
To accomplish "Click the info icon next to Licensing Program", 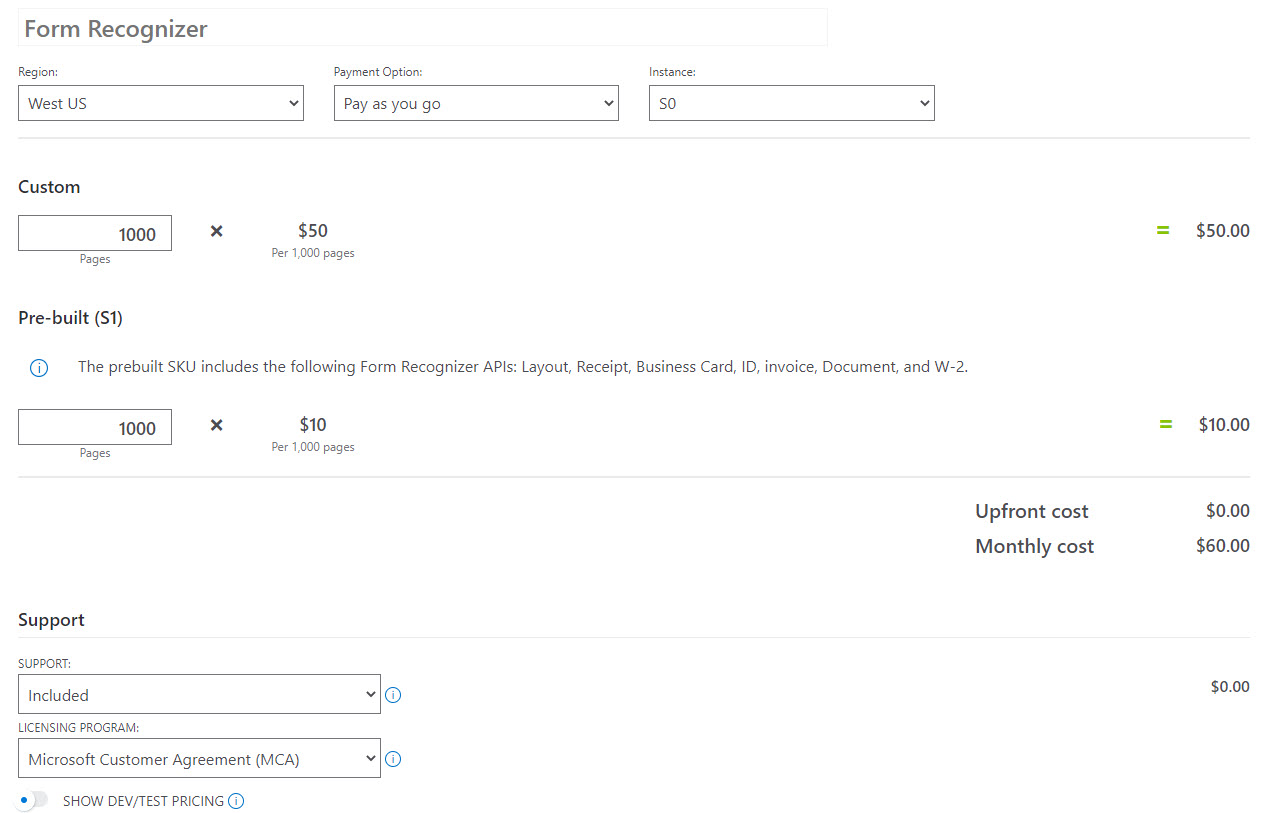I will tap(393, 759).
